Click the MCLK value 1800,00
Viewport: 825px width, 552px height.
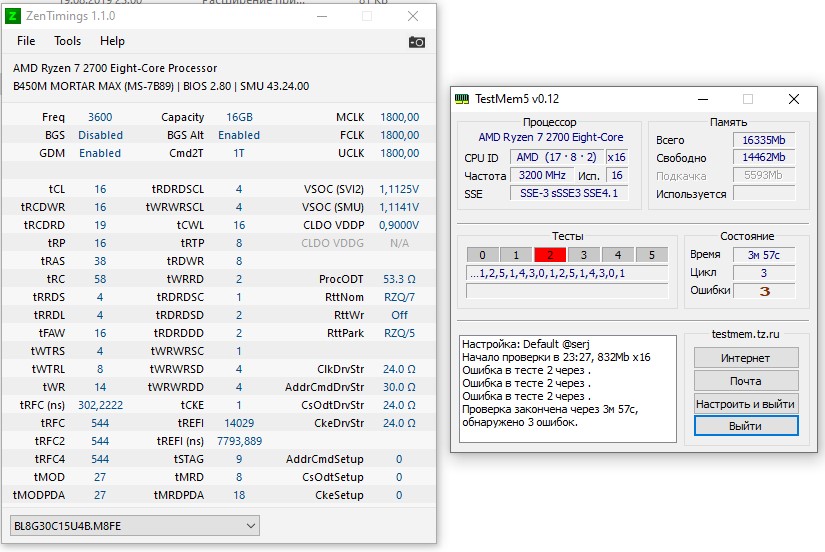tap(399, 117)
